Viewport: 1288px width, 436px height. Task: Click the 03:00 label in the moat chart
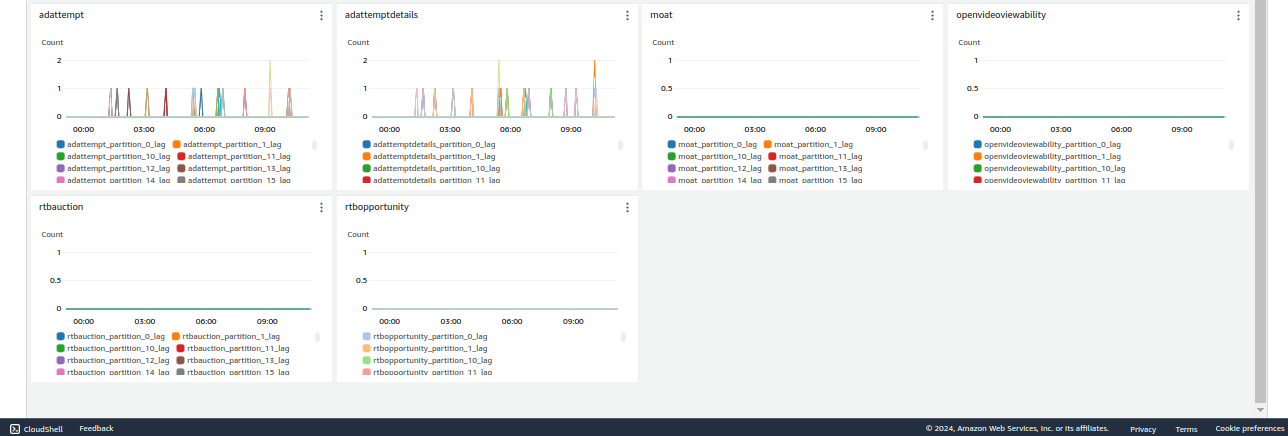pyautogui.click(x=755, y=129)
